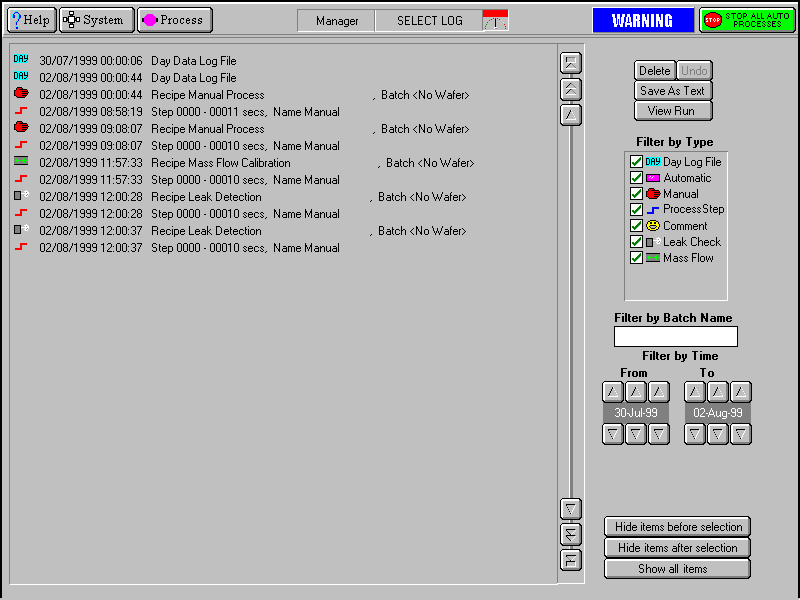Screen dimensions: 800x600
Task: Uncheck the Day Log File filter
Action: coord(636,162)
